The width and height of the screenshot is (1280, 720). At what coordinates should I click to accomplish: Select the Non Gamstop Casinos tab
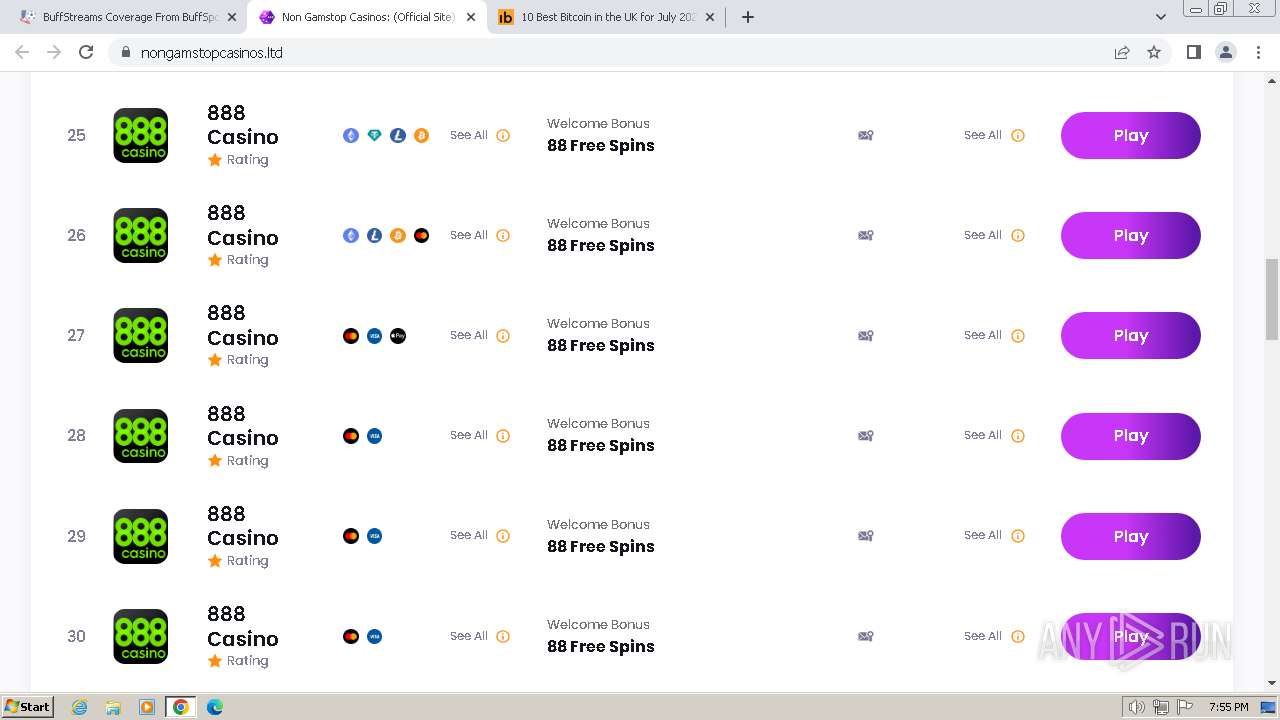[367, 17]
